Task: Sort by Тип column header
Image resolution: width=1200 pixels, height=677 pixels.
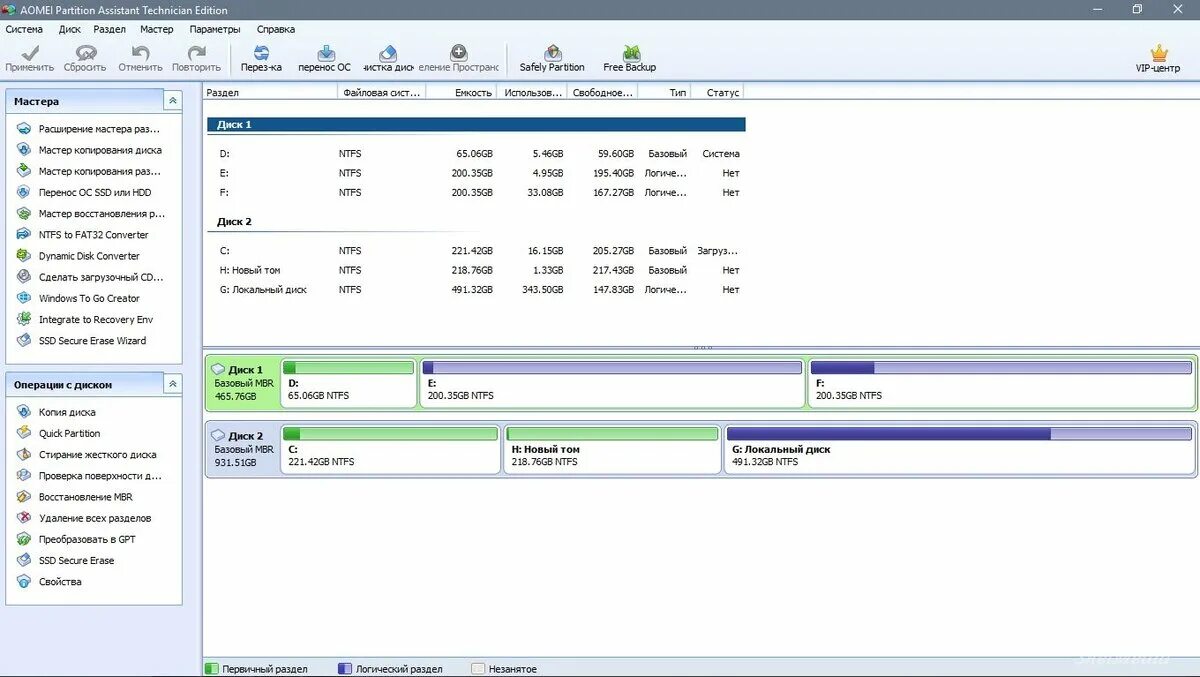Action: coord(664,92)
